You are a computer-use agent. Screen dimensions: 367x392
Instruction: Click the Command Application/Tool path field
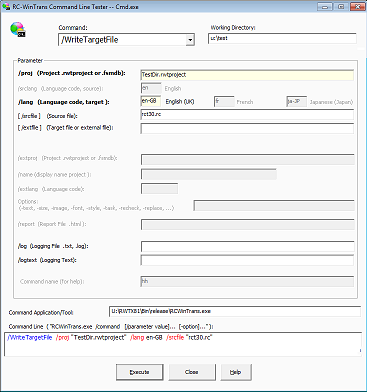pyautogui.click(x=235, y=311)
